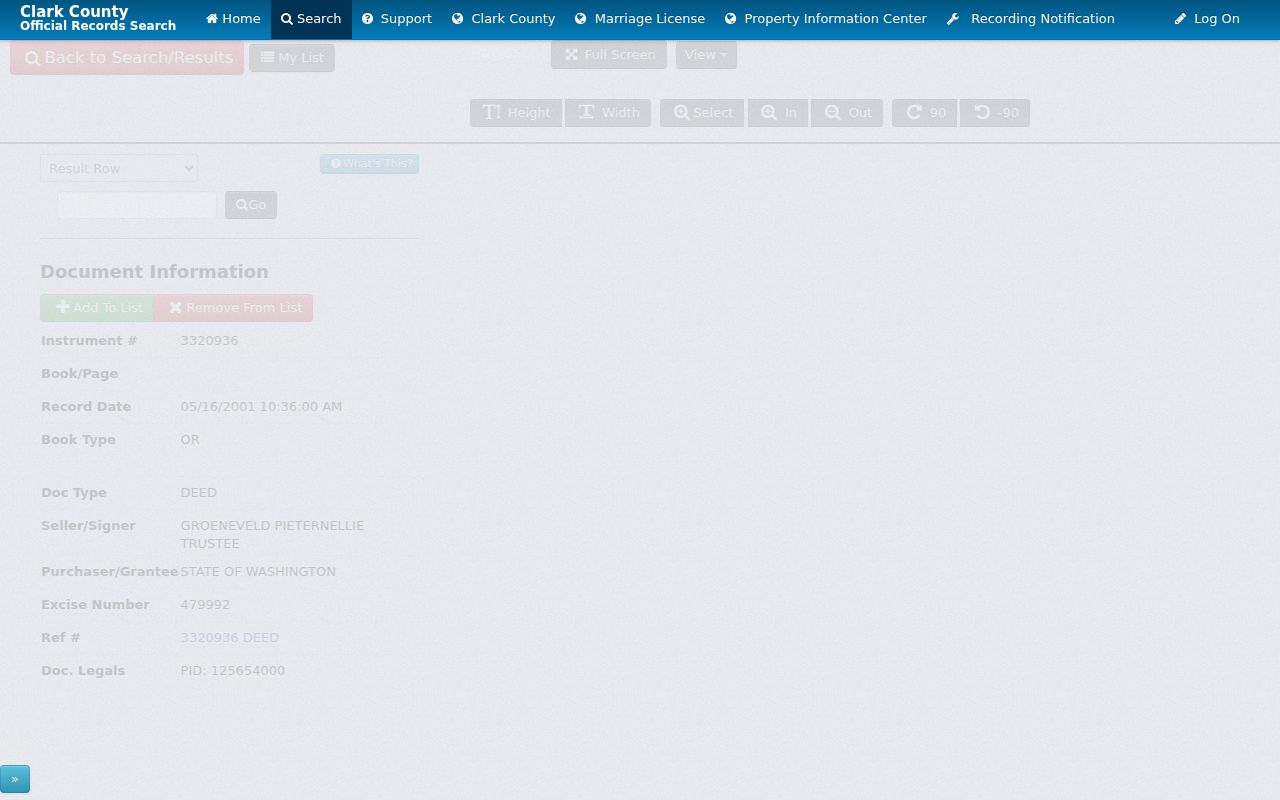Open Recording Notification link
The width and height of the screenshot is (1280, 800).
1031,19
